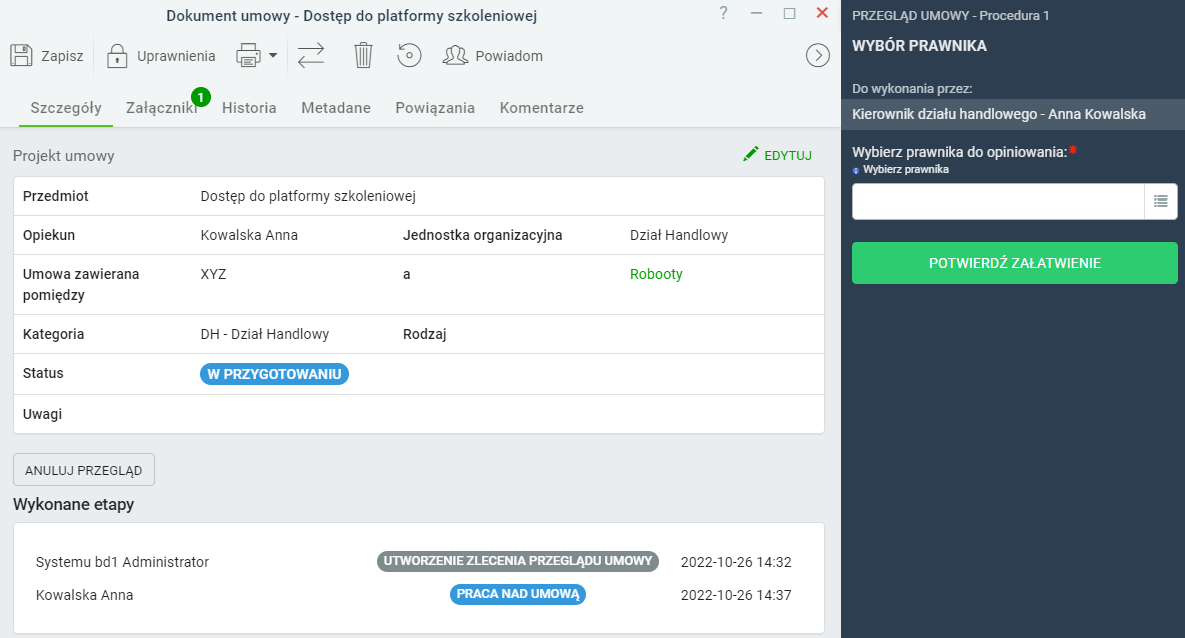Open the Załączniki tab
The image size is (1185, 638).
click(161, 108)
